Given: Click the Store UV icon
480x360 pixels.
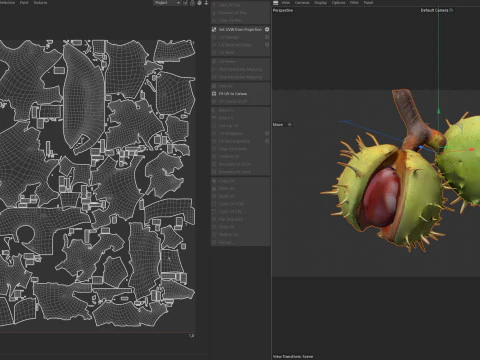Looking at the screenshot, I should [214, 227].
